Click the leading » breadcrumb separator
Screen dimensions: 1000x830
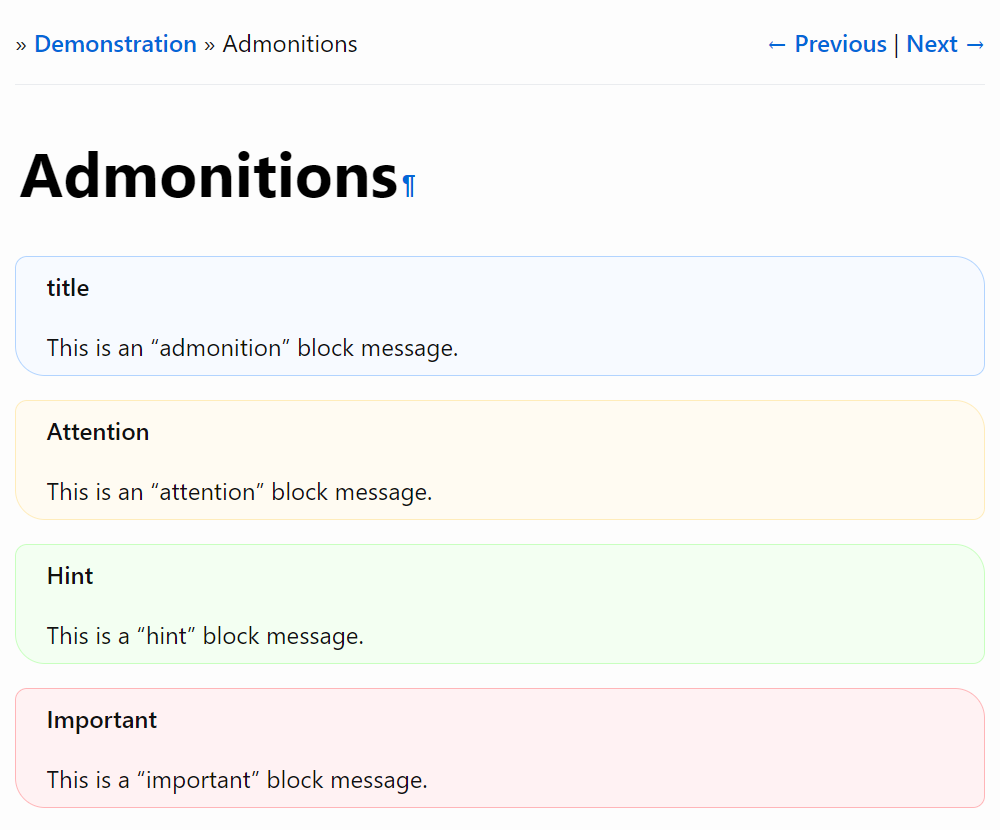coord(21,45)
